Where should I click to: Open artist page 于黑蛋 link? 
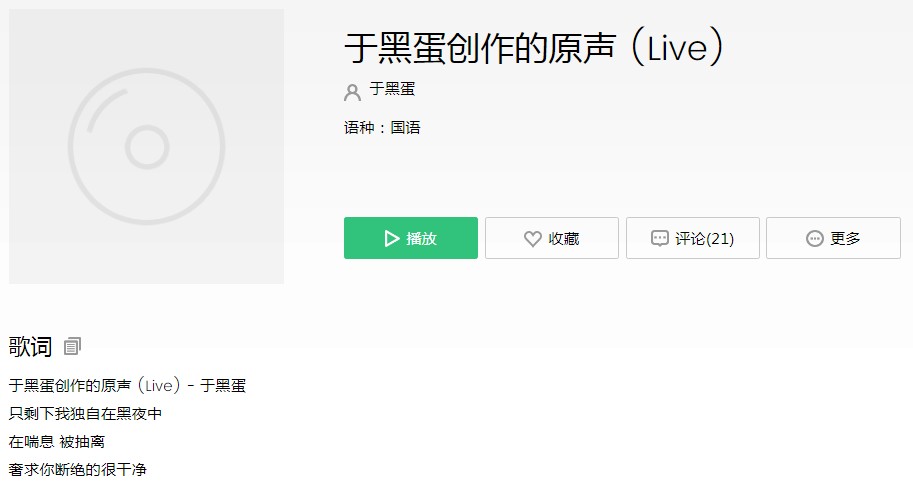click(392, 89)
